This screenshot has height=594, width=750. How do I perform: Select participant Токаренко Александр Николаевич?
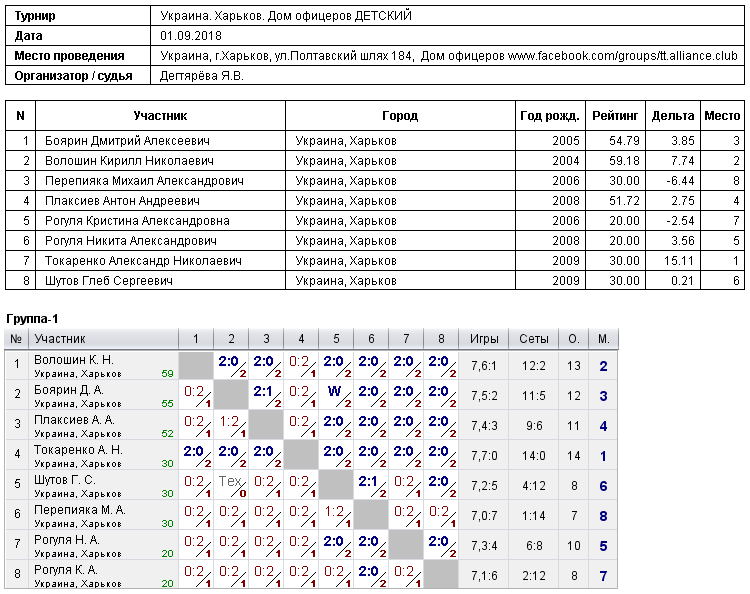pyautogui.click(x=143, y=261)
